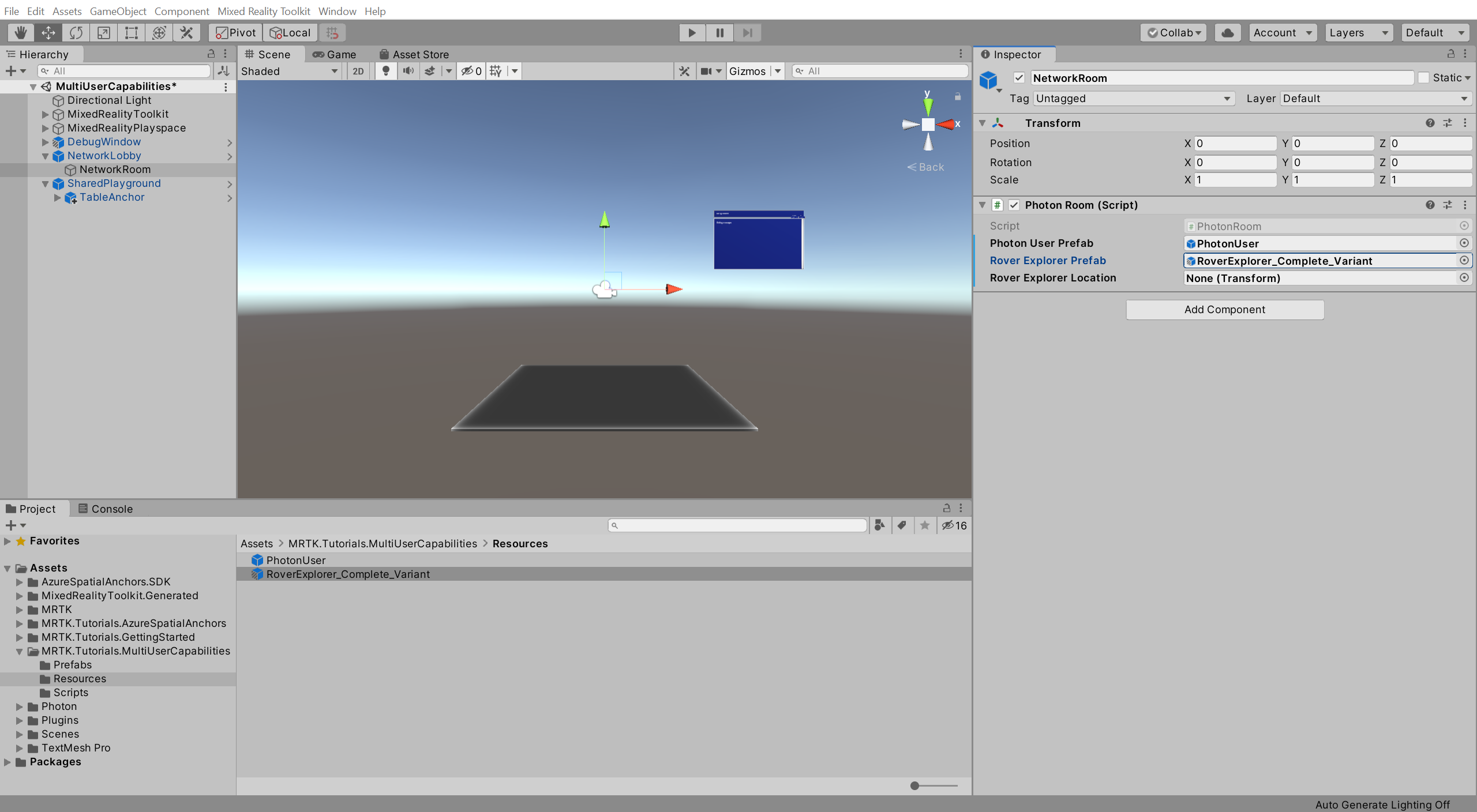
Task: Click the Shaded rendering mode icon
Action: coord(289,70)
